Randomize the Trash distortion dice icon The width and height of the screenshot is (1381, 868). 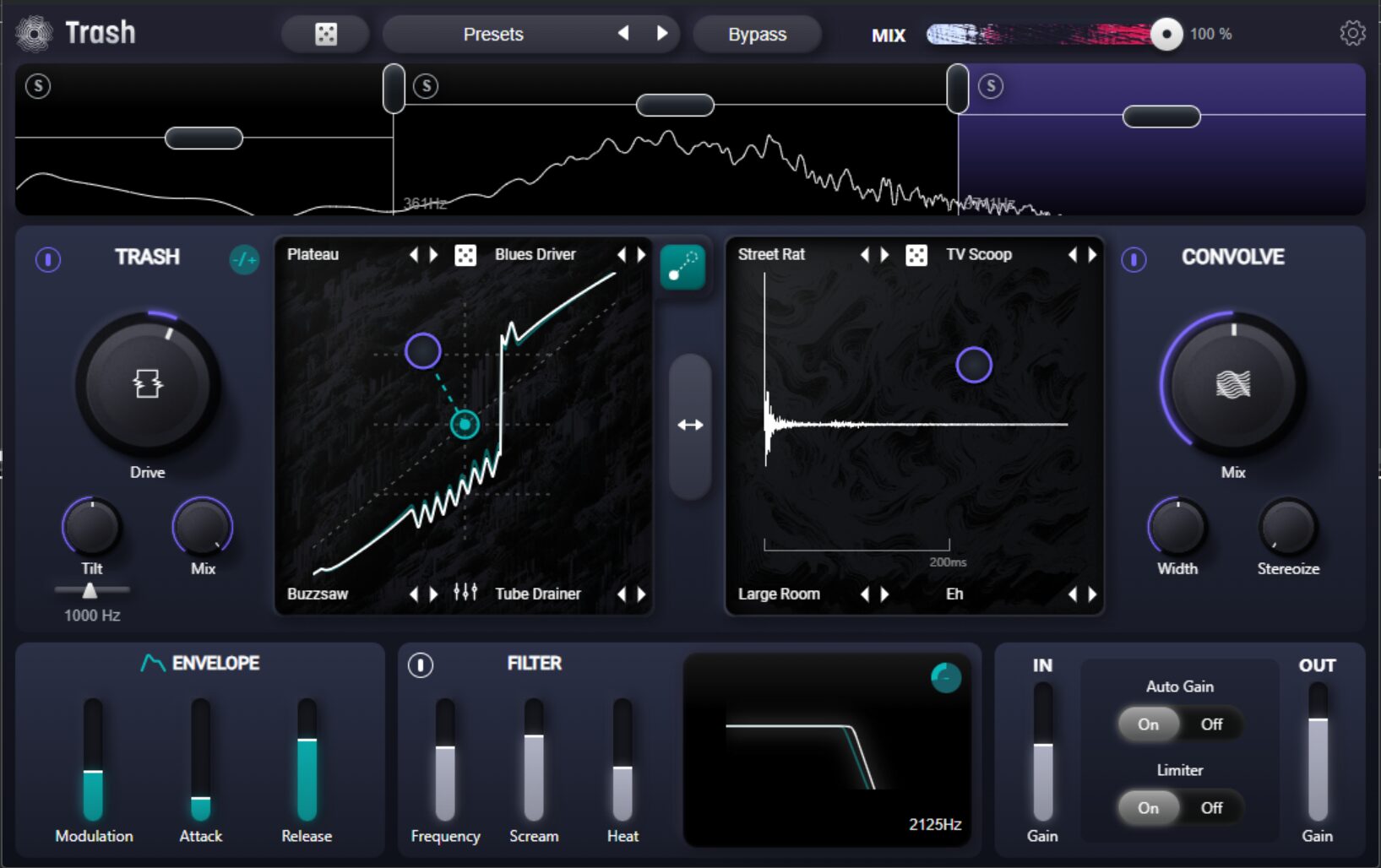click(x=465, y=255)
